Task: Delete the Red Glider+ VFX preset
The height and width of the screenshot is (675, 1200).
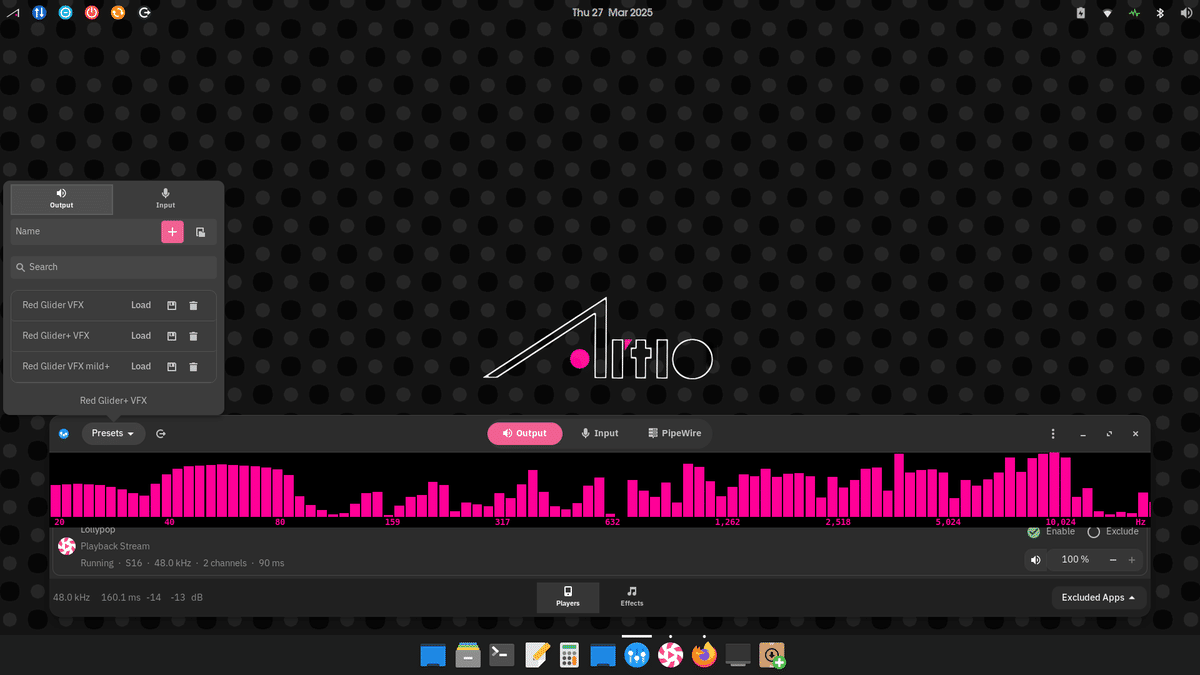Action: pos(193,335)
